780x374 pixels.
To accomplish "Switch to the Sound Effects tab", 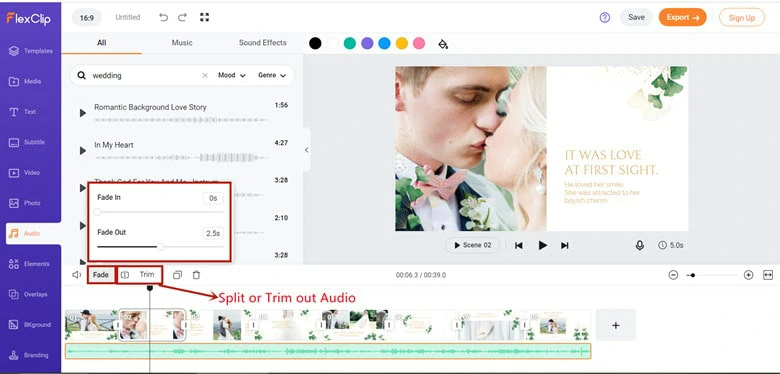I will [263, 43].
